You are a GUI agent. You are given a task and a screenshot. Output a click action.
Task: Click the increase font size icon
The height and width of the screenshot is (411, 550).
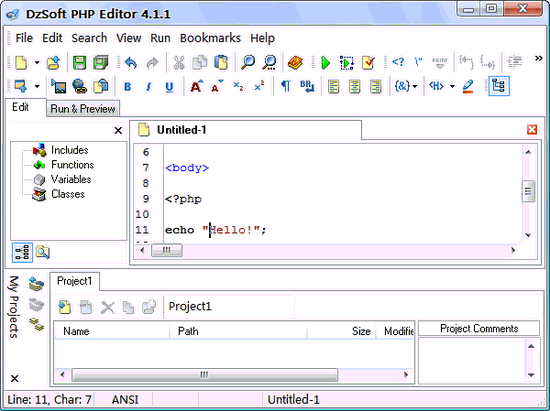coord(196,86)
